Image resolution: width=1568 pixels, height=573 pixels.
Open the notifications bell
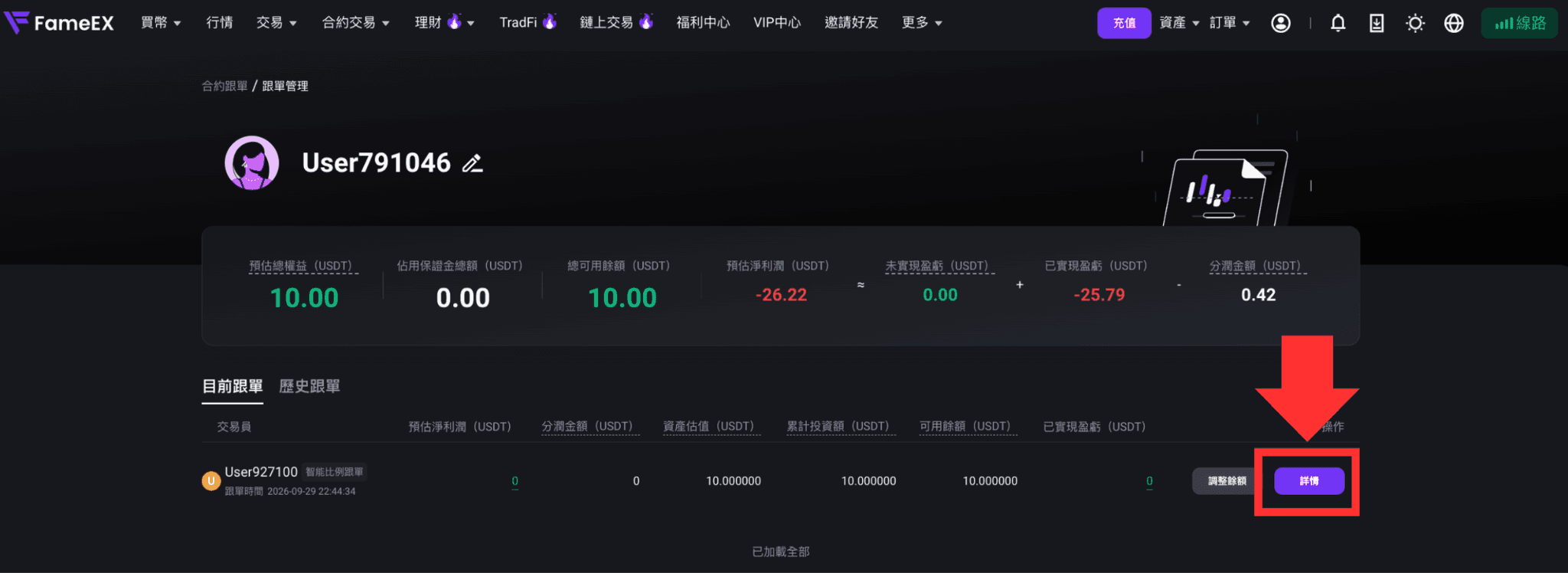[x=1338, y=23]
